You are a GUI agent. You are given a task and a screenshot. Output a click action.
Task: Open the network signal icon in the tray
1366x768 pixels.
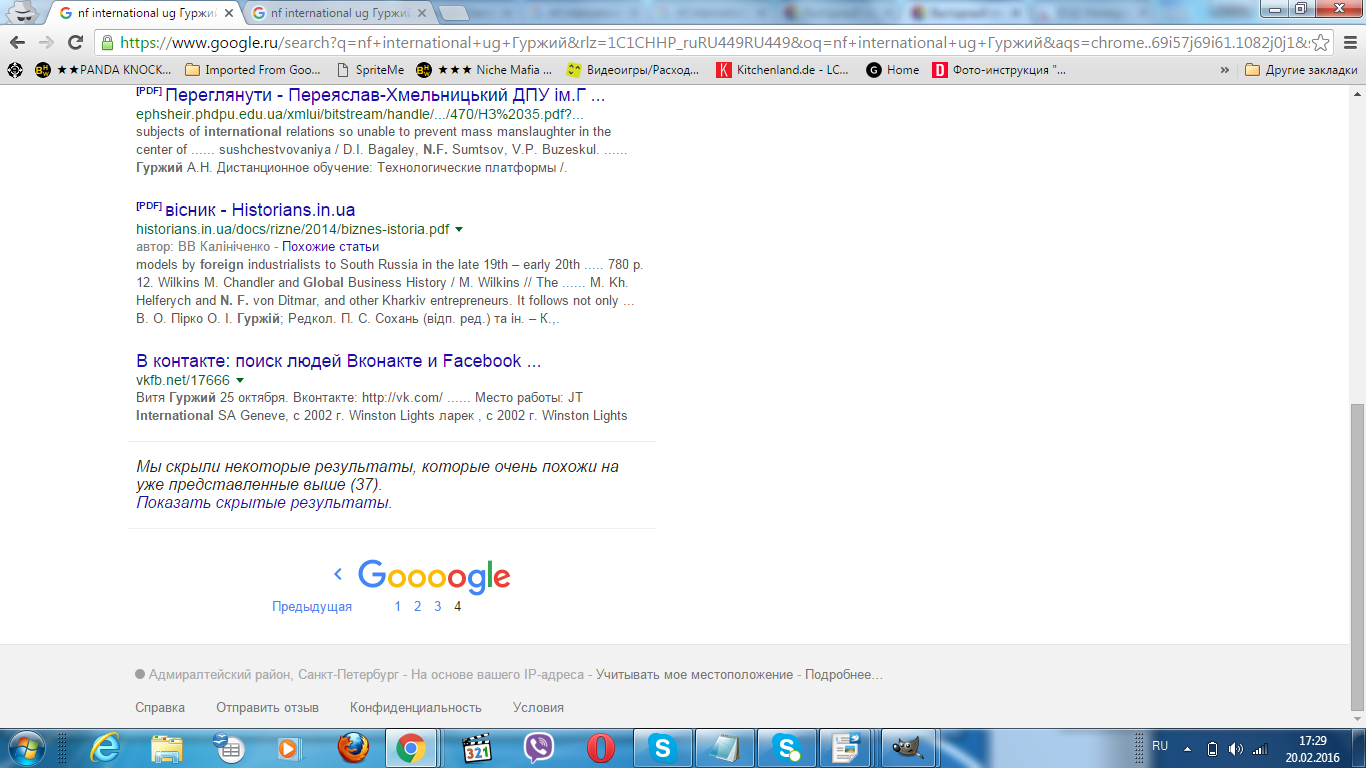click(1260, 748)
